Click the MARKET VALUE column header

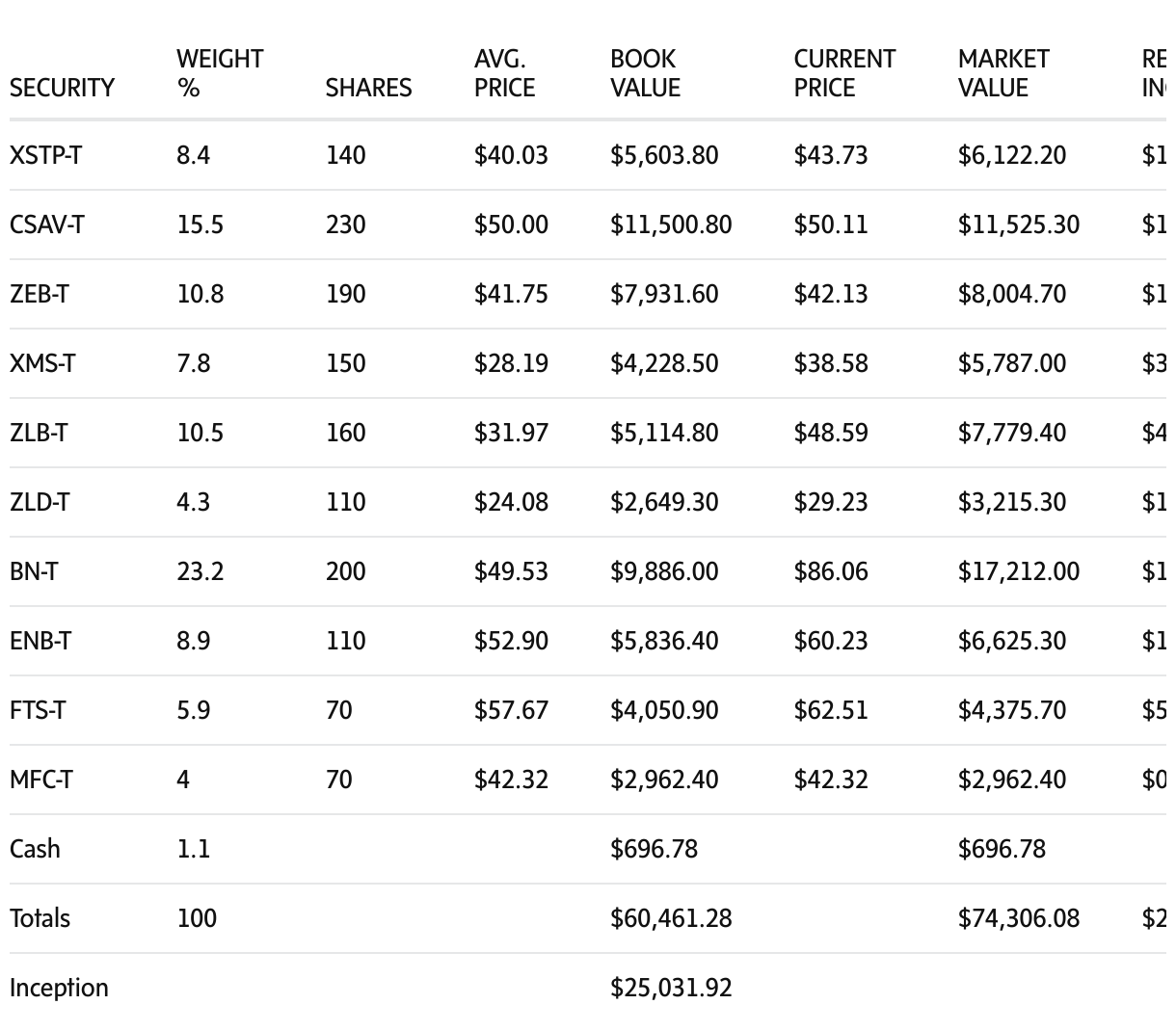pyautogui.click(x=1002, y=73)
